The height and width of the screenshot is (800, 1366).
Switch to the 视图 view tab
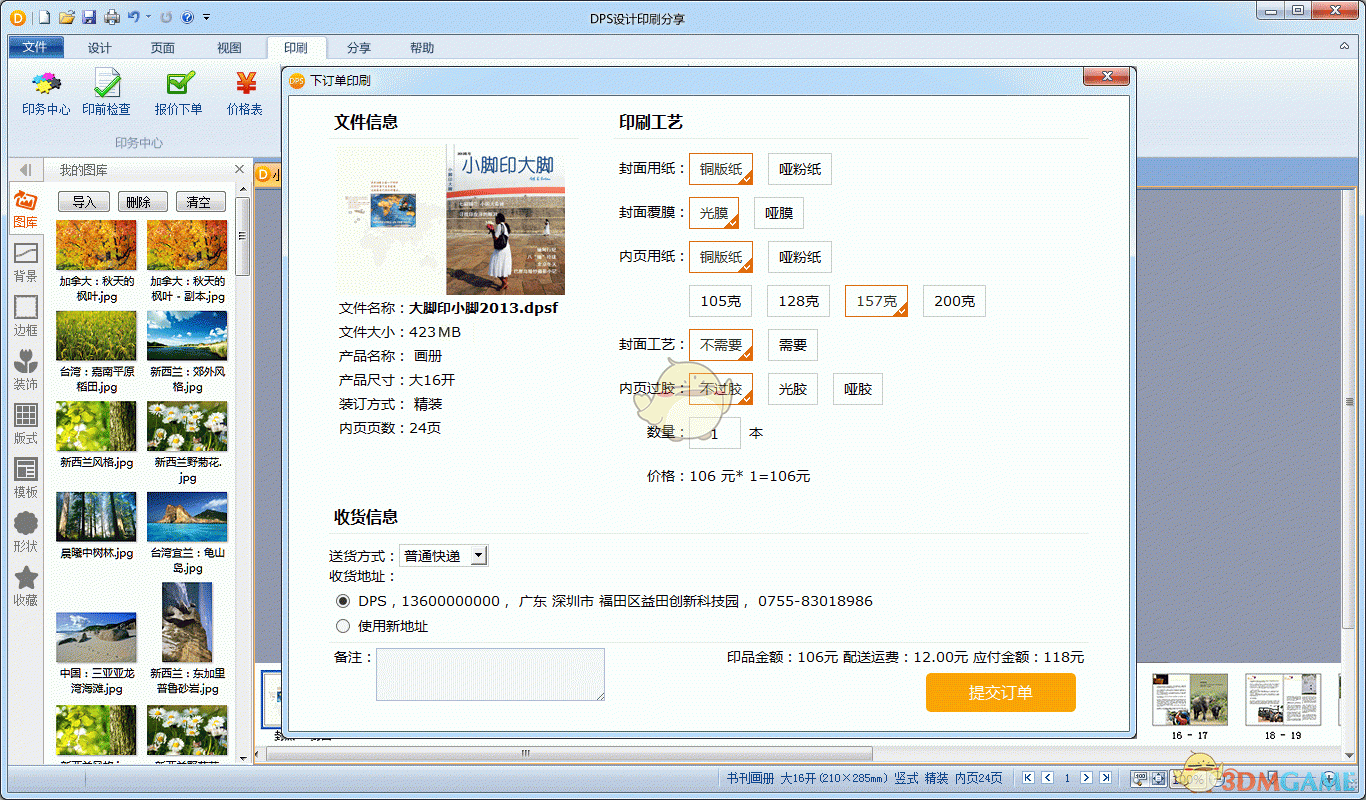click(229, 47)
